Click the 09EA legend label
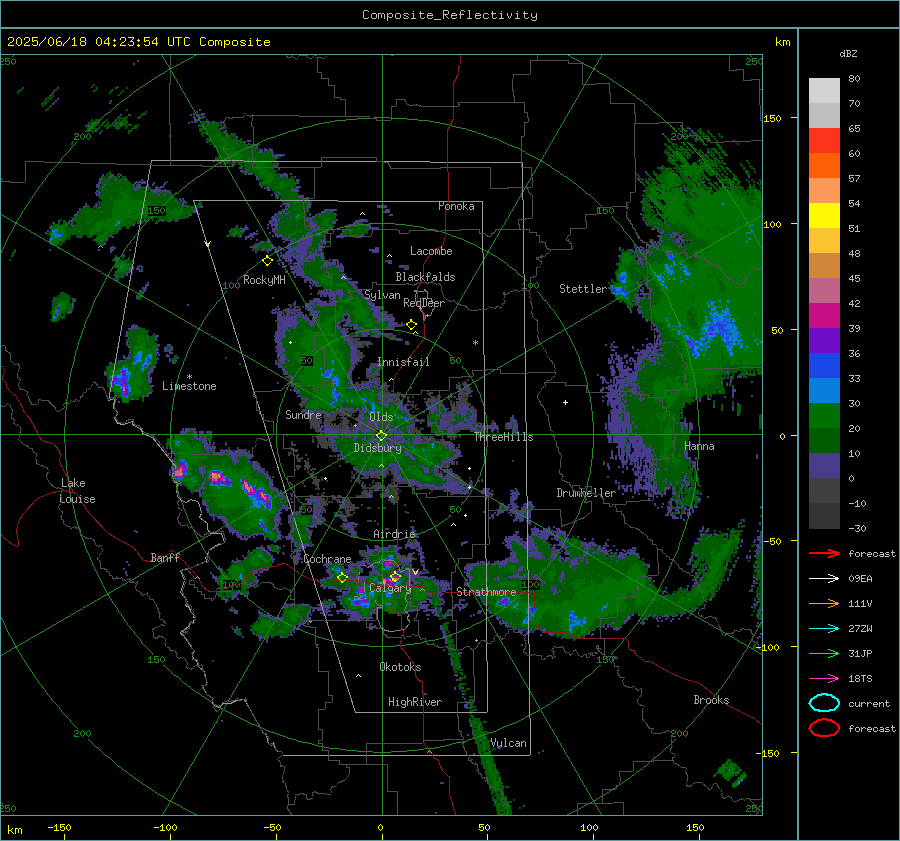The width and height of the screenshot is (900, 841). (860, 579)
